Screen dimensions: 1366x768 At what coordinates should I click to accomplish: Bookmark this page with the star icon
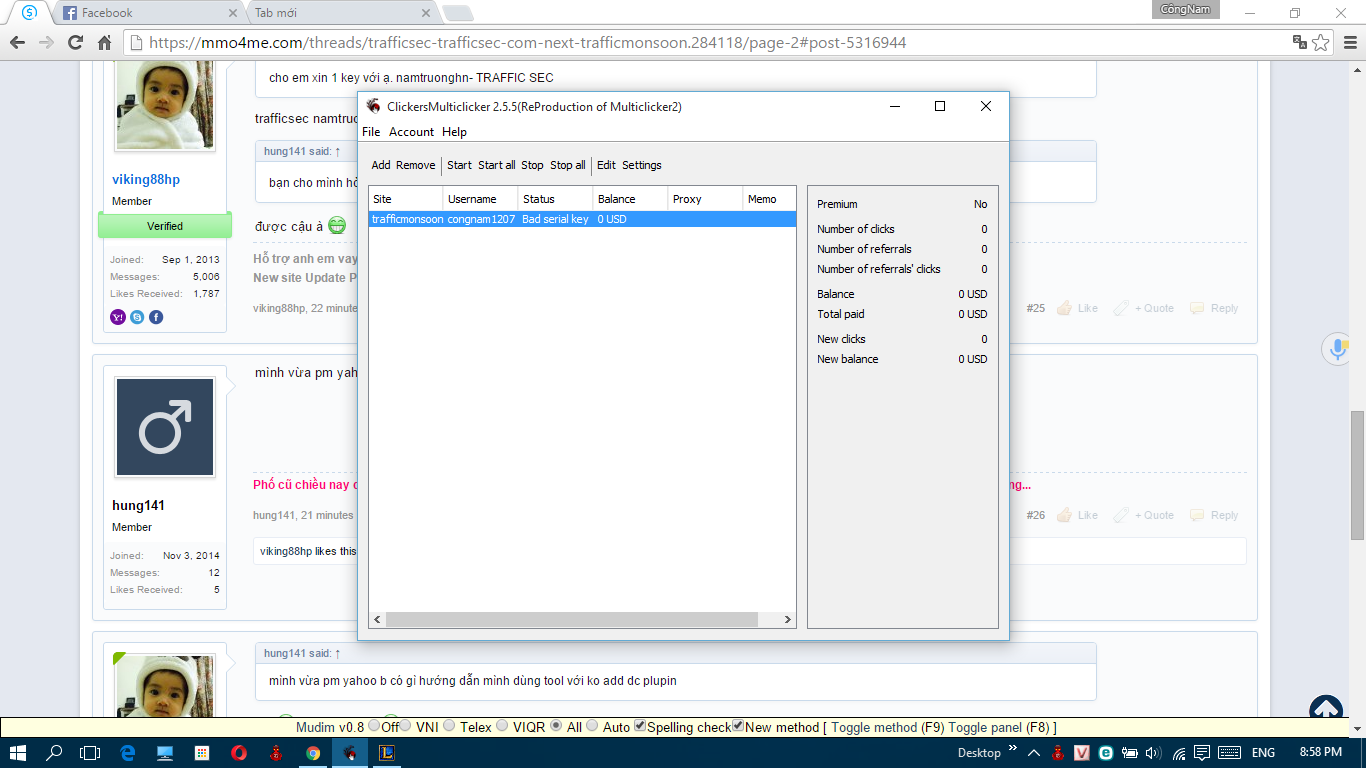(1321, 42)
